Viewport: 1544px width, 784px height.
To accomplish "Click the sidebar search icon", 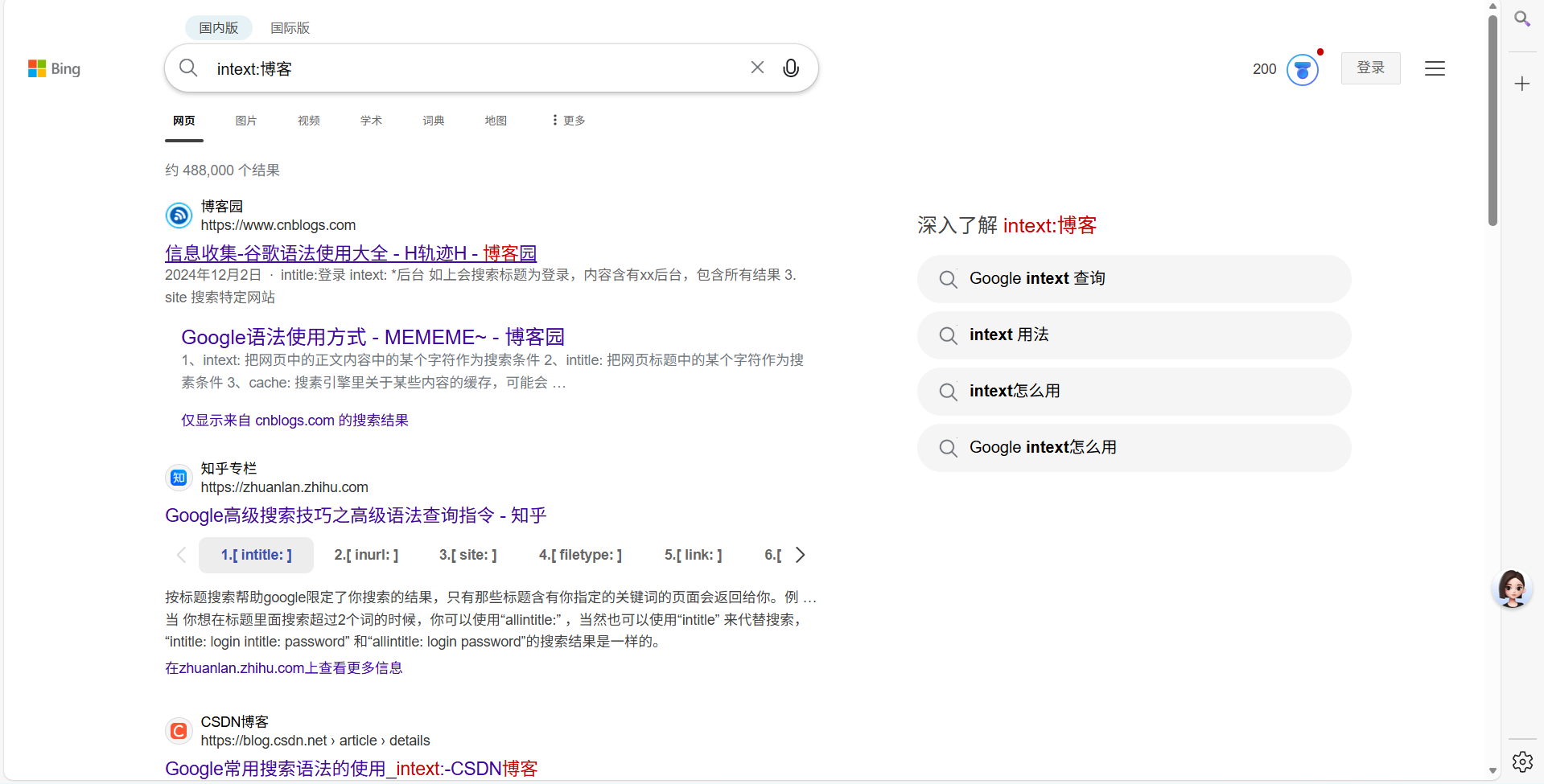I will [1521, 18].
